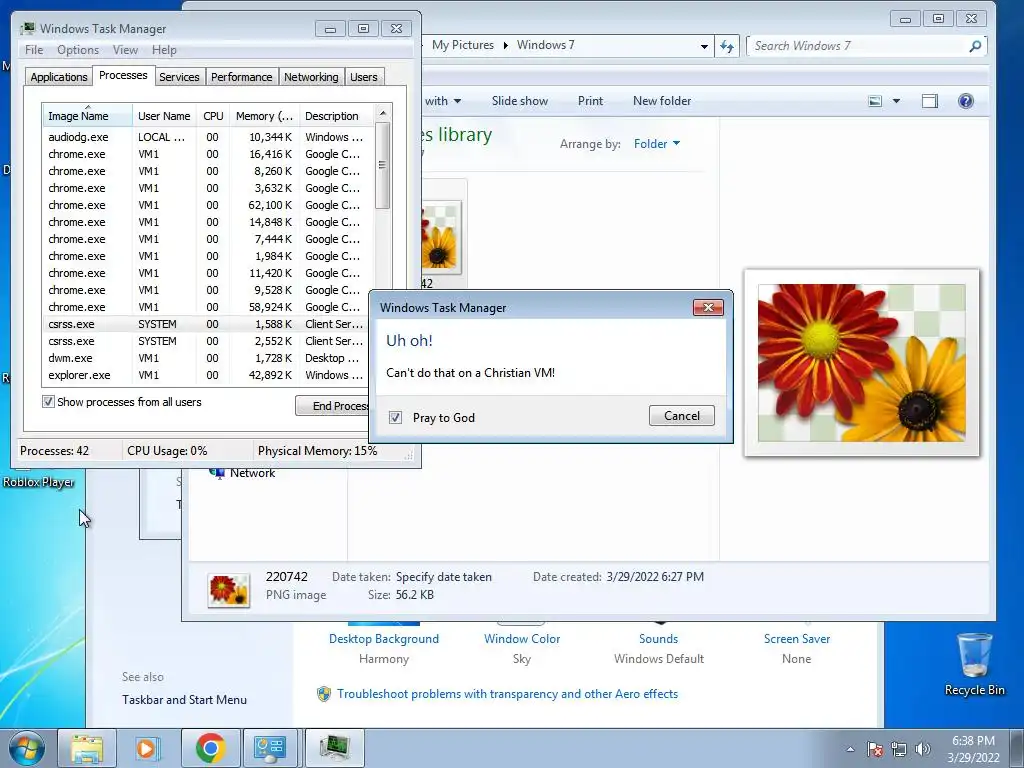1024x768 pixels.
Task: Open Google Chrome from taskbar
Action: click(210, 748)
